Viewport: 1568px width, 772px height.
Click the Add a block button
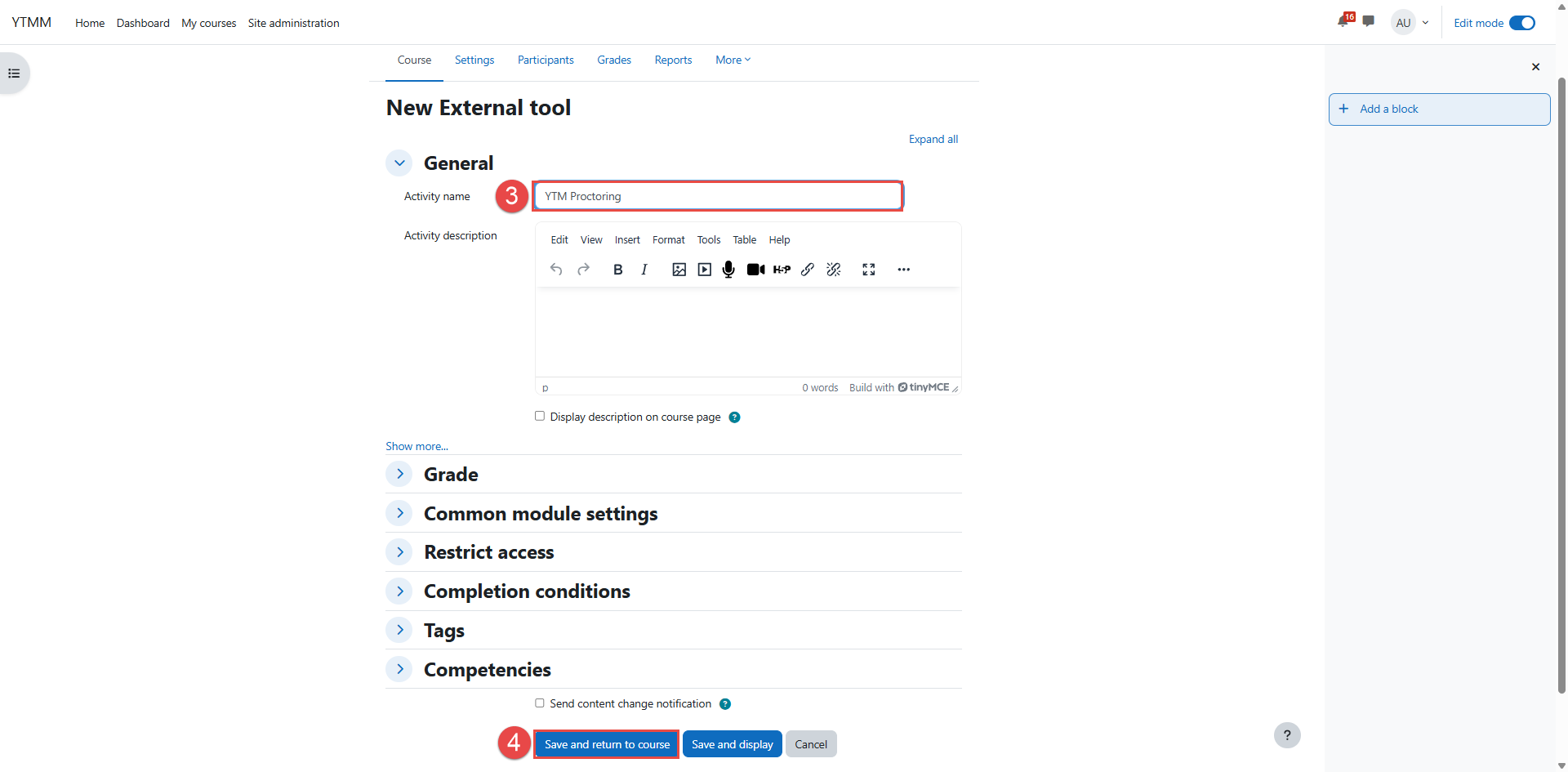1439,109
